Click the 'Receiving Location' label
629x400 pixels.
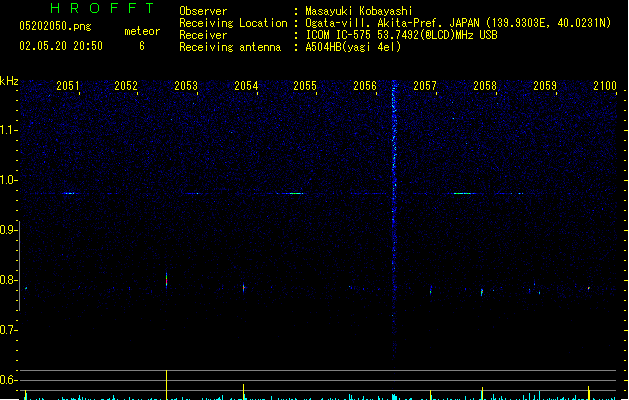233,23
